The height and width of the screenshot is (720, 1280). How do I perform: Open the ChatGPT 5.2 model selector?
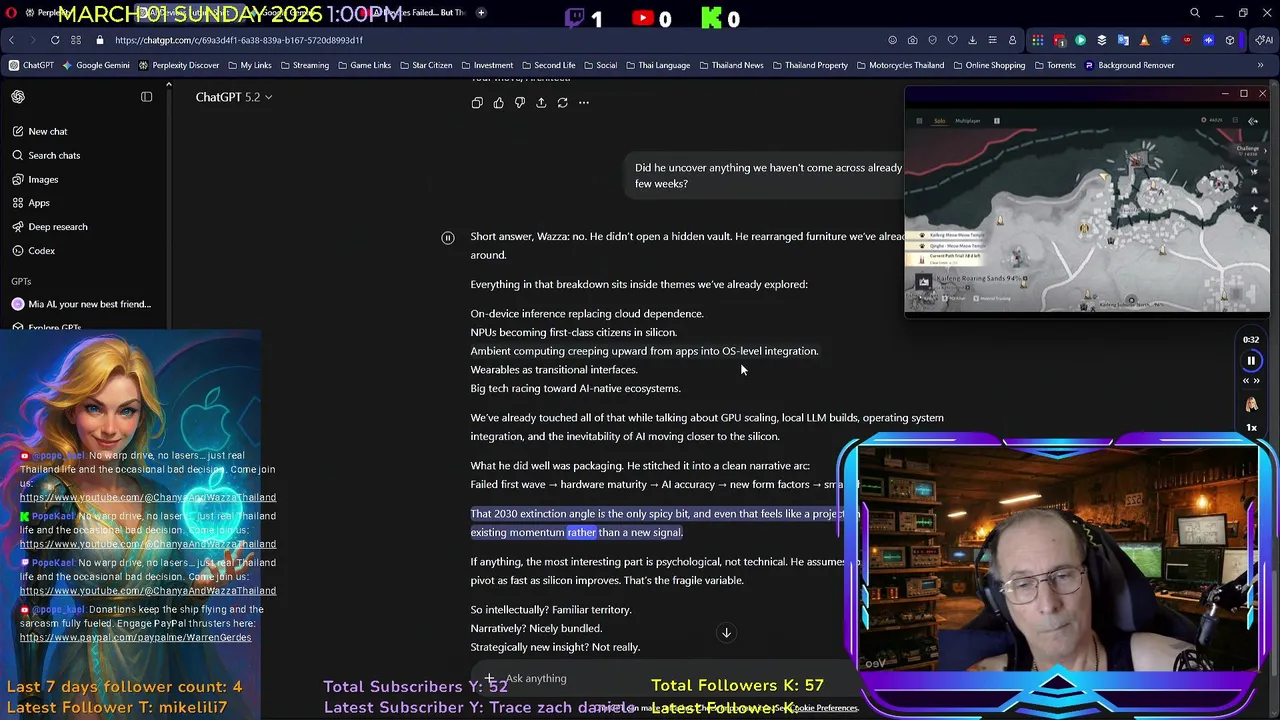tap(234, 97)
